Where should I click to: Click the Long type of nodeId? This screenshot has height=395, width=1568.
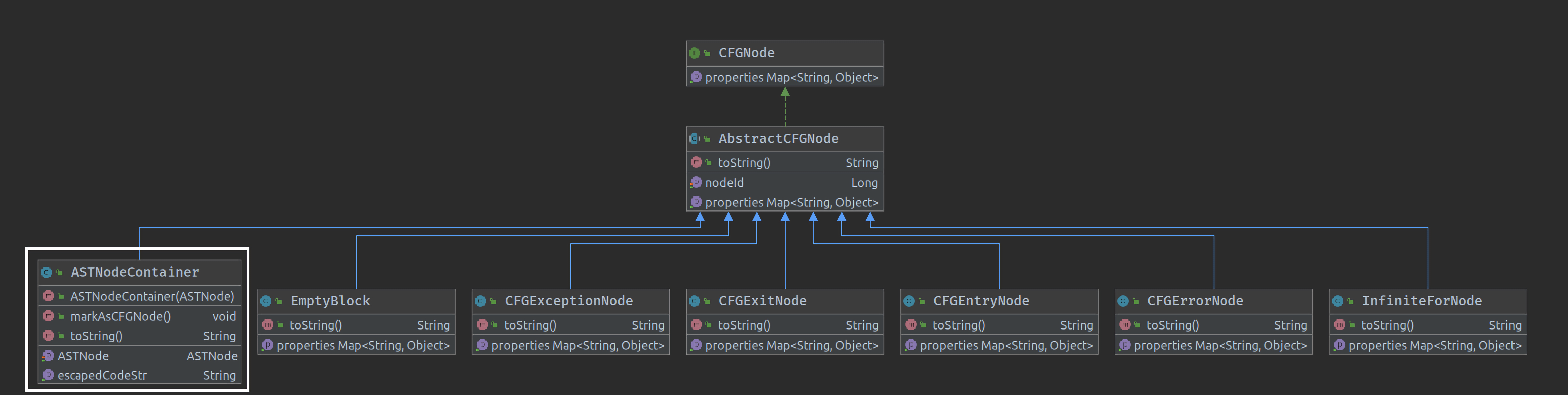pyautogui.click(x=864, y=182)
